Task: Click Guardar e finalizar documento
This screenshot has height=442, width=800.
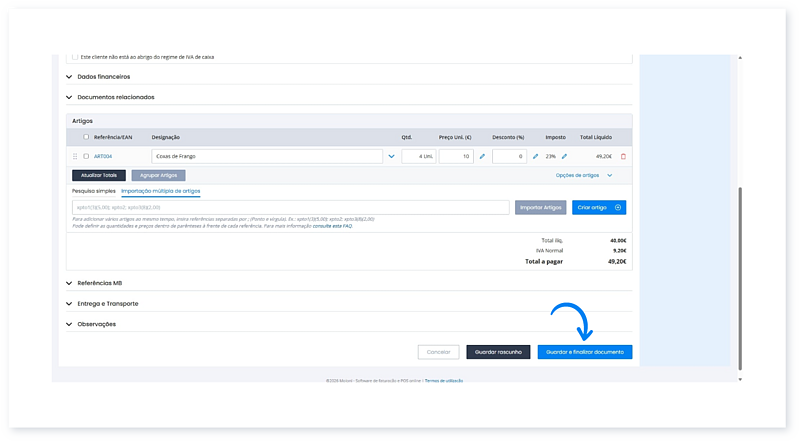Action: click(584, 352)
